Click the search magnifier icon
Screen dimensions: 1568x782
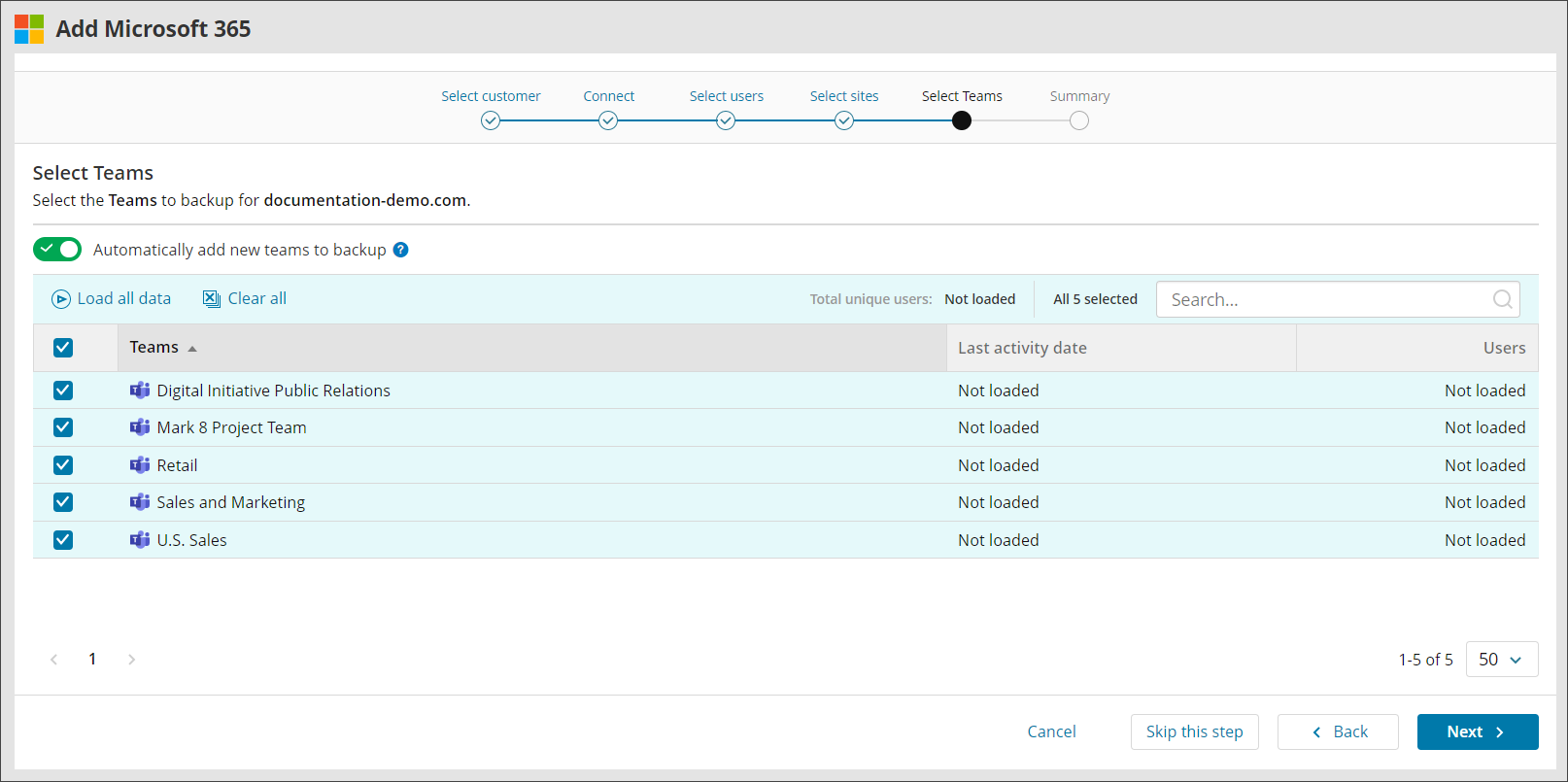[x=1502, y=299]
